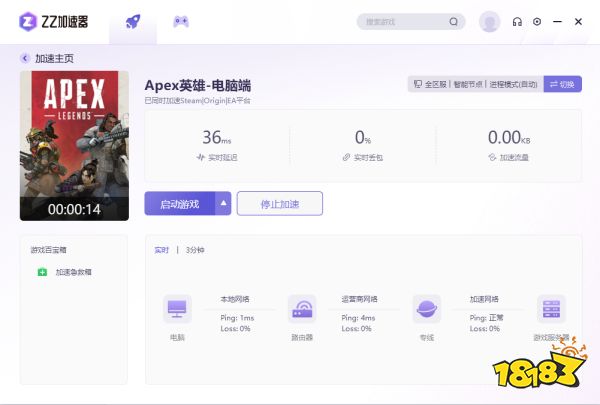
Task: Click the 加速主页 back label
Action: click(x=54, y=59)
